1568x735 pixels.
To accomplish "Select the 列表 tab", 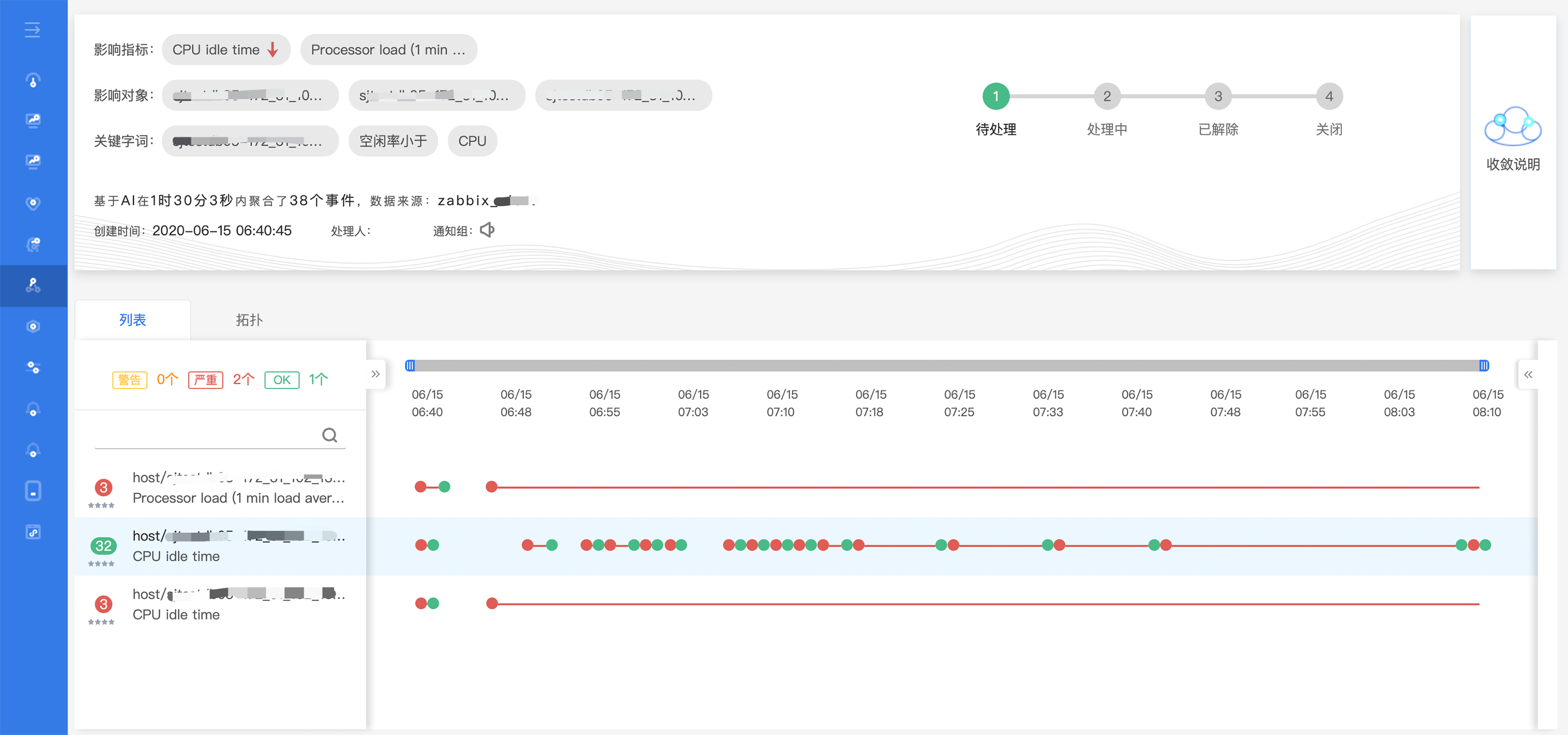I will point(132,320).
